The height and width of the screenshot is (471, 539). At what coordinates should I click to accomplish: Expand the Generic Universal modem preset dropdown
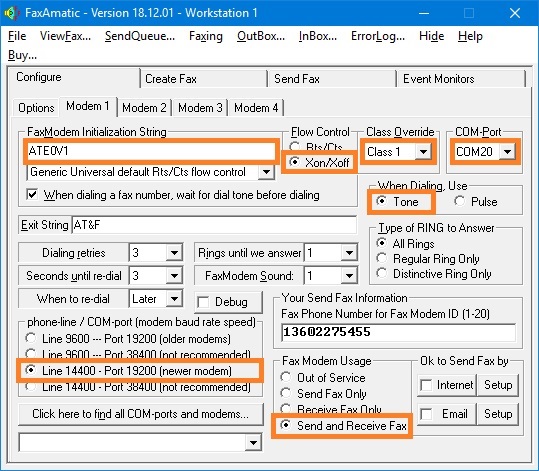tap(266, 172)
